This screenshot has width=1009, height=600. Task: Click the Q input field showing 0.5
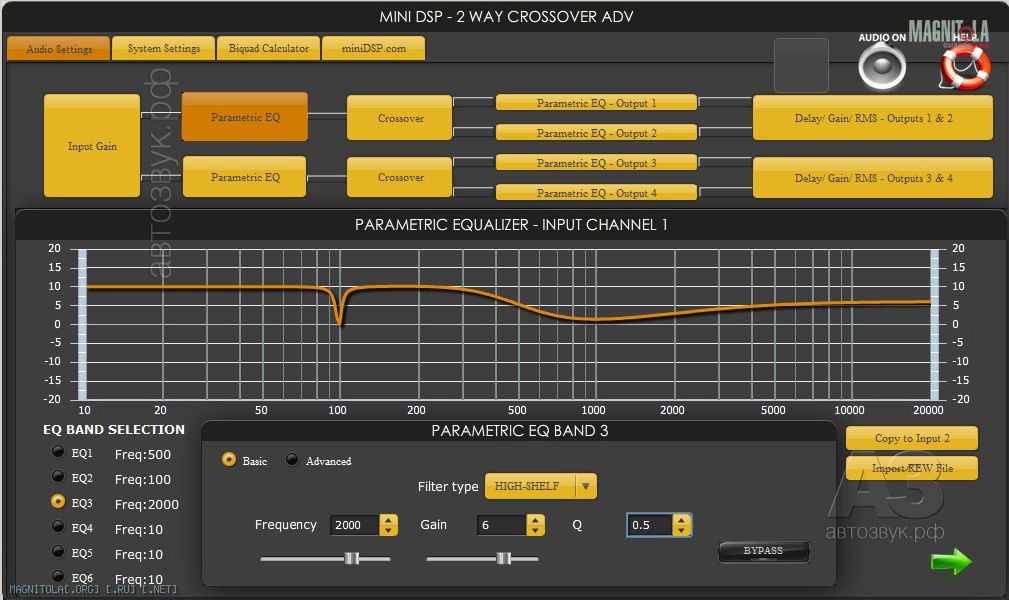650,525
